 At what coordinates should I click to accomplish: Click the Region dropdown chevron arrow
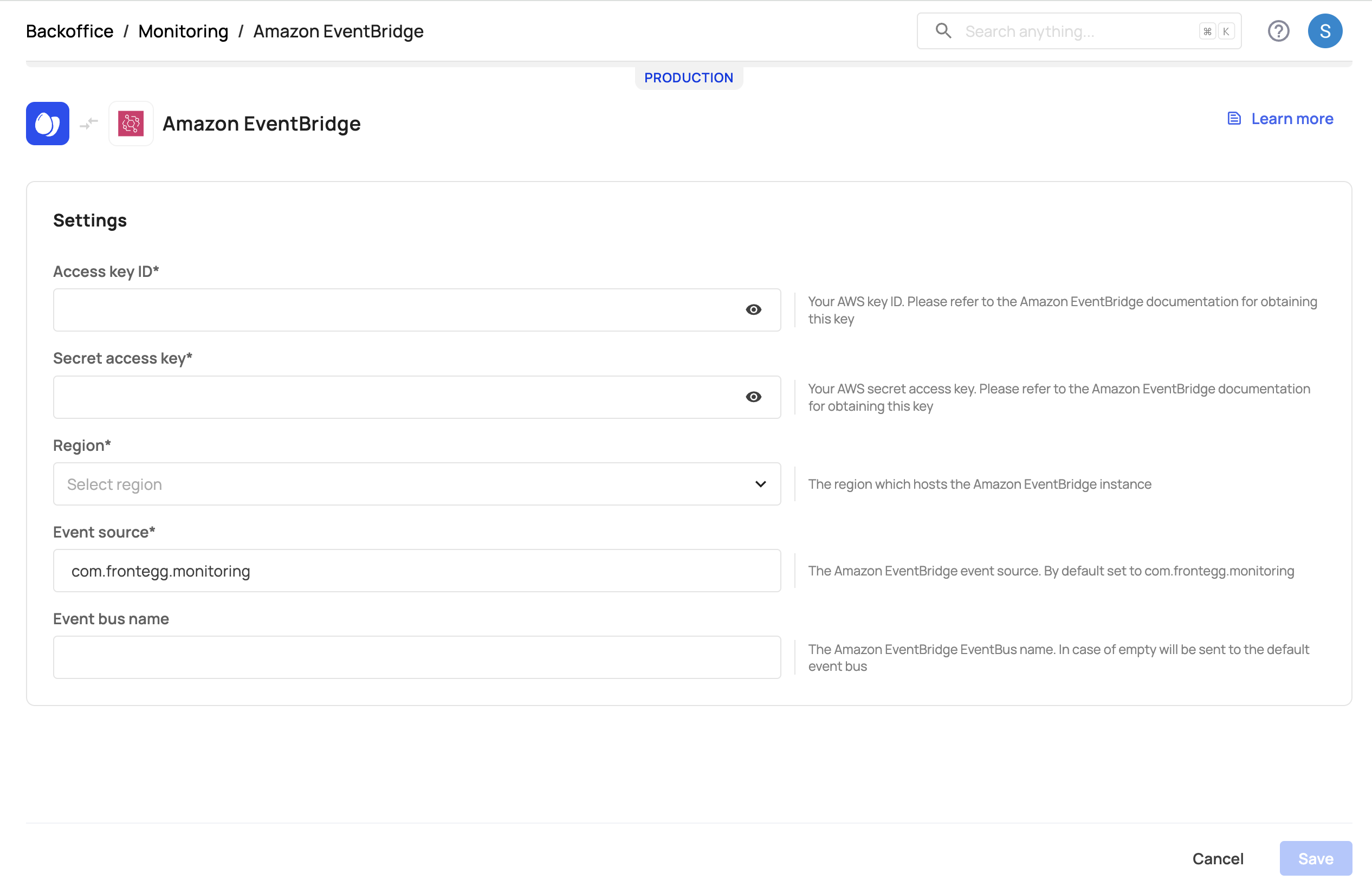coord(760,484)
